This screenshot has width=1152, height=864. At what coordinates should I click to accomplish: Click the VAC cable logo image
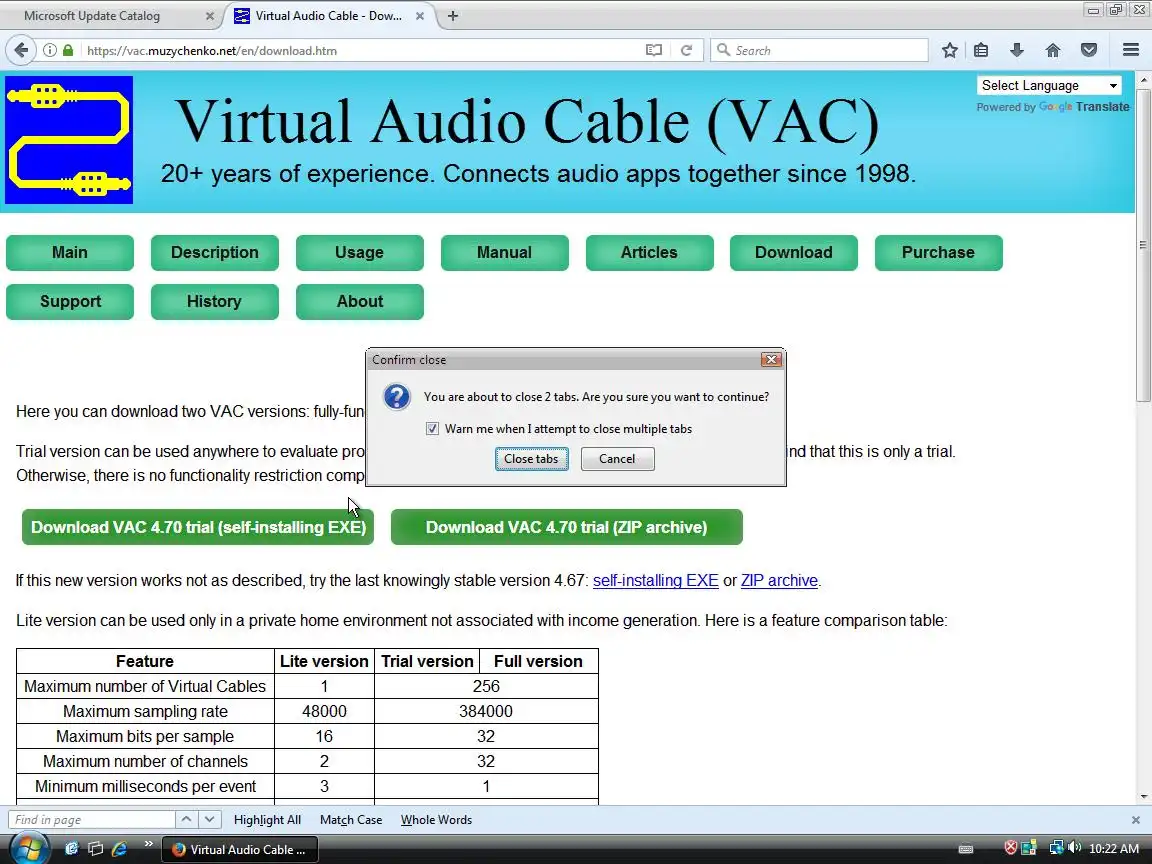(69, 140)
